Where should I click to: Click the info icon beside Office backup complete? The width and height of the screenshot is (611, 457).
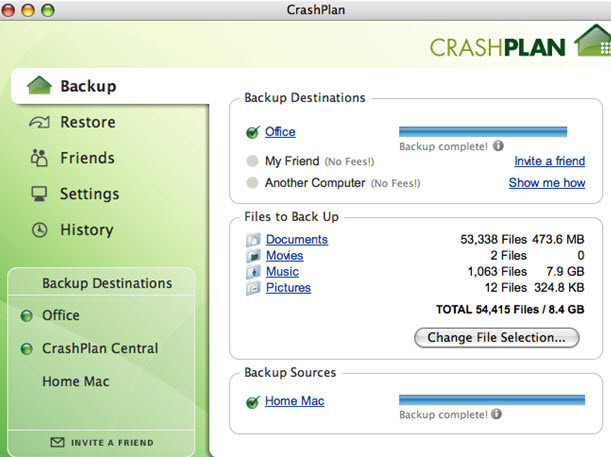click(x=498, y=146)
